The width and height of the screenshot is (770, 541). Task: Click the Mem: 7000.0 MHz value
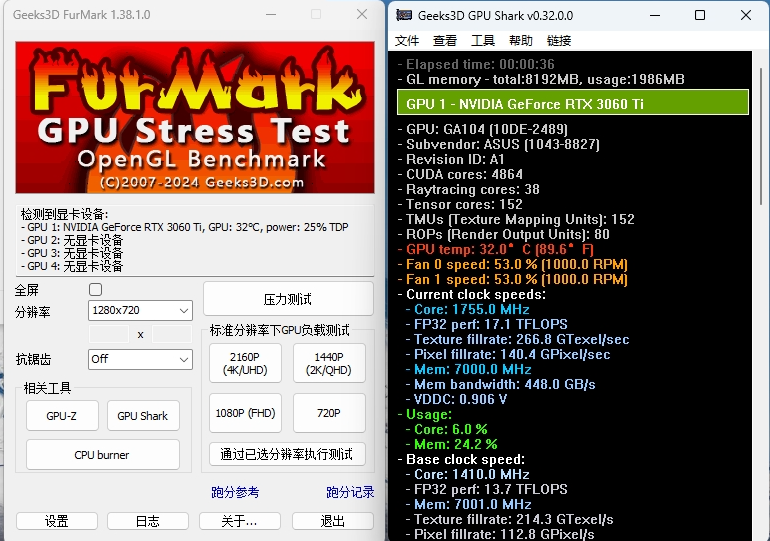pos(468,369)
